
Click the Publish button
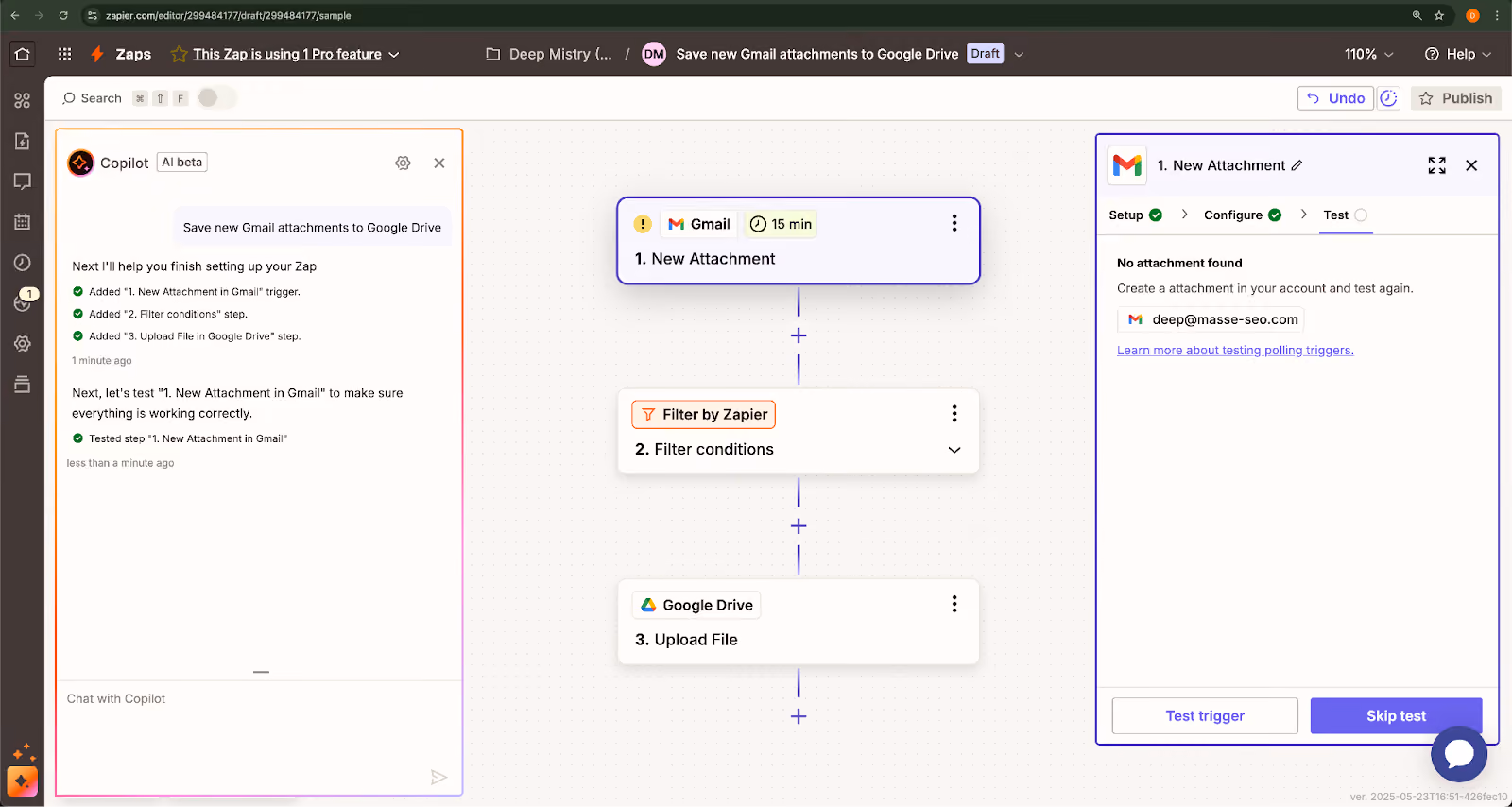click(x=1455, y=98)
